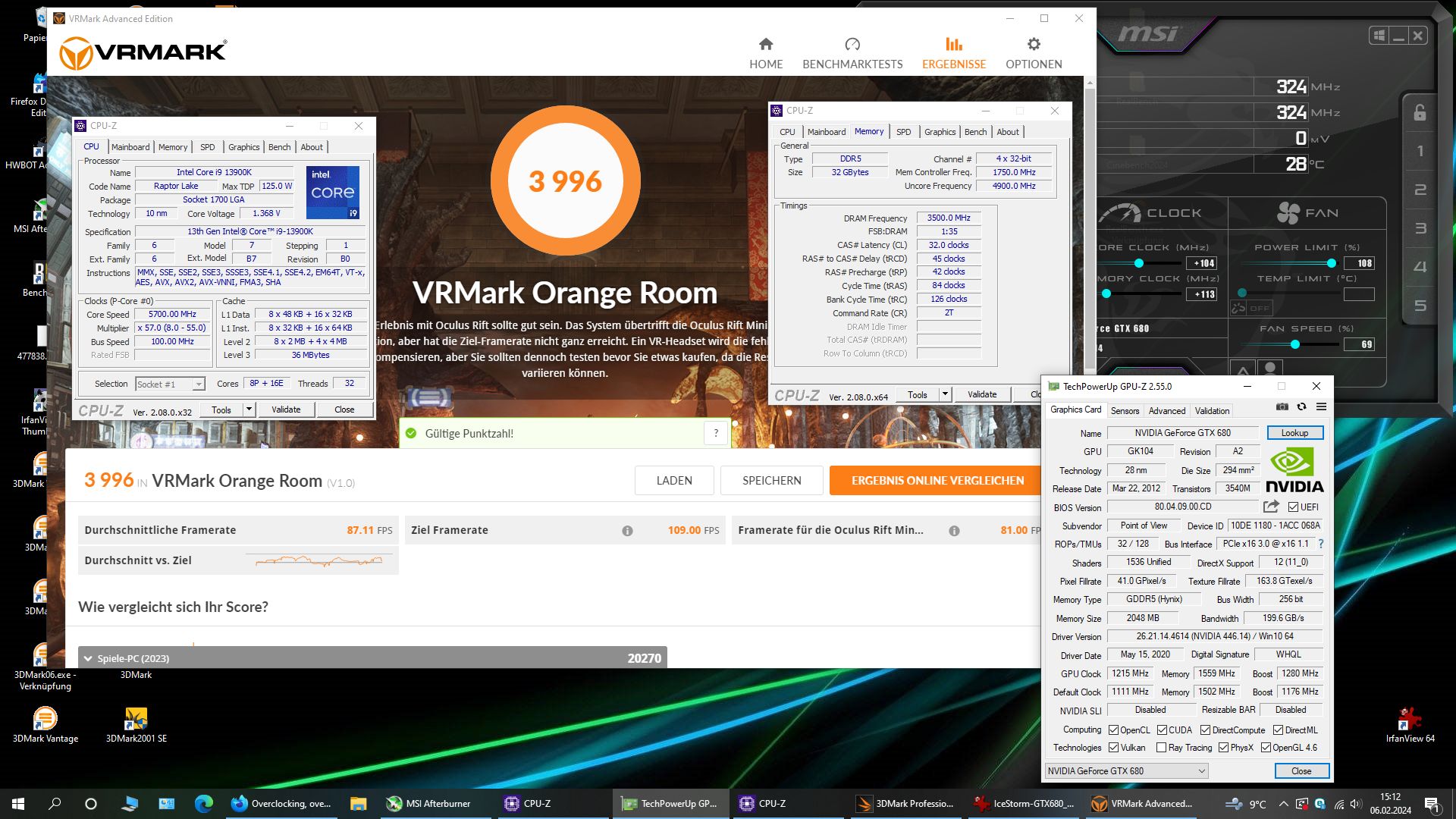Adjust Core Clock slider in Afterburner
Viewport: 1456px width, 819px height.
1140,263
